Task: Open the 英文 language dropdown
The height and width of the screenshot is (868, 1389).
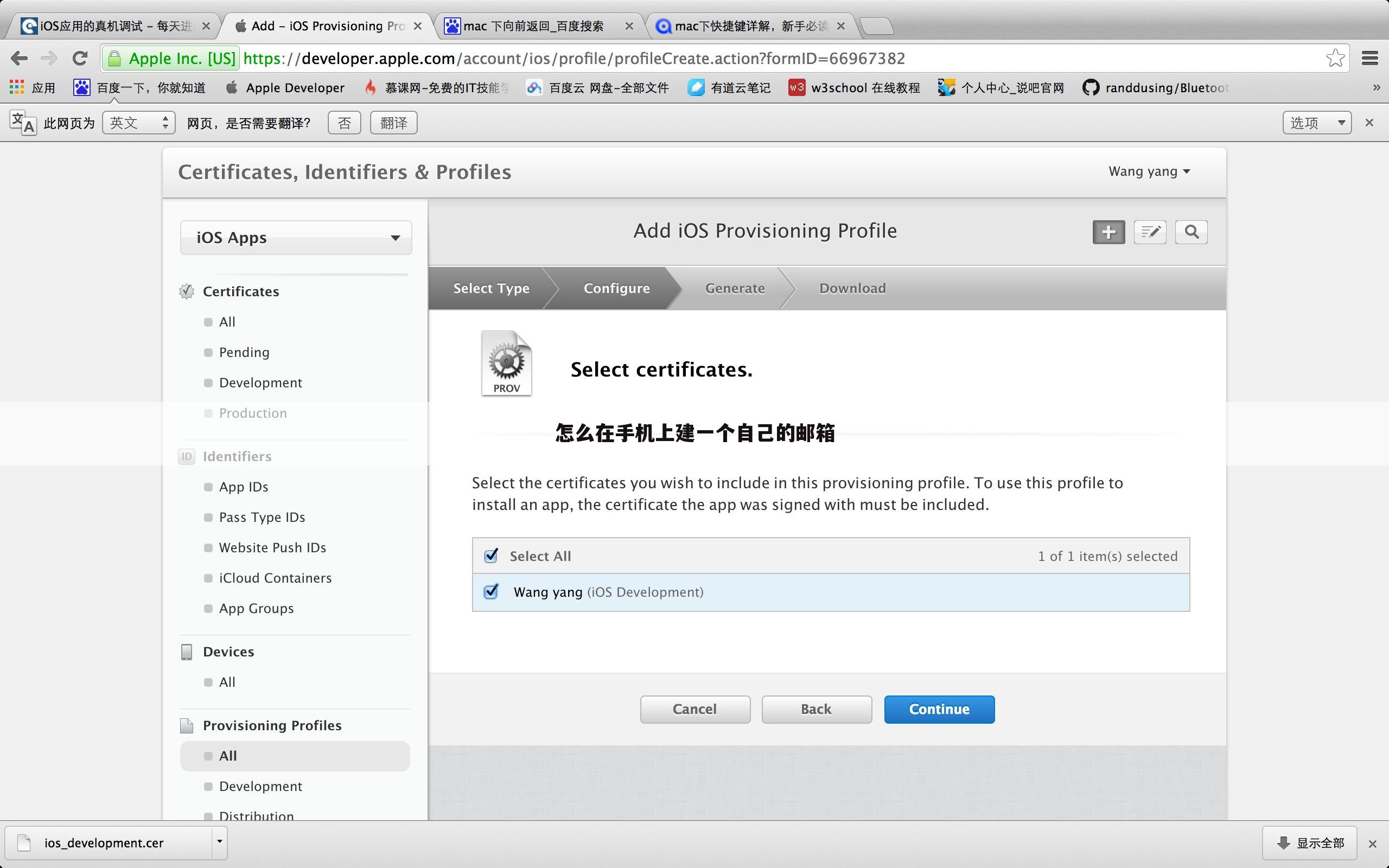Action: [x=138, y=123]
